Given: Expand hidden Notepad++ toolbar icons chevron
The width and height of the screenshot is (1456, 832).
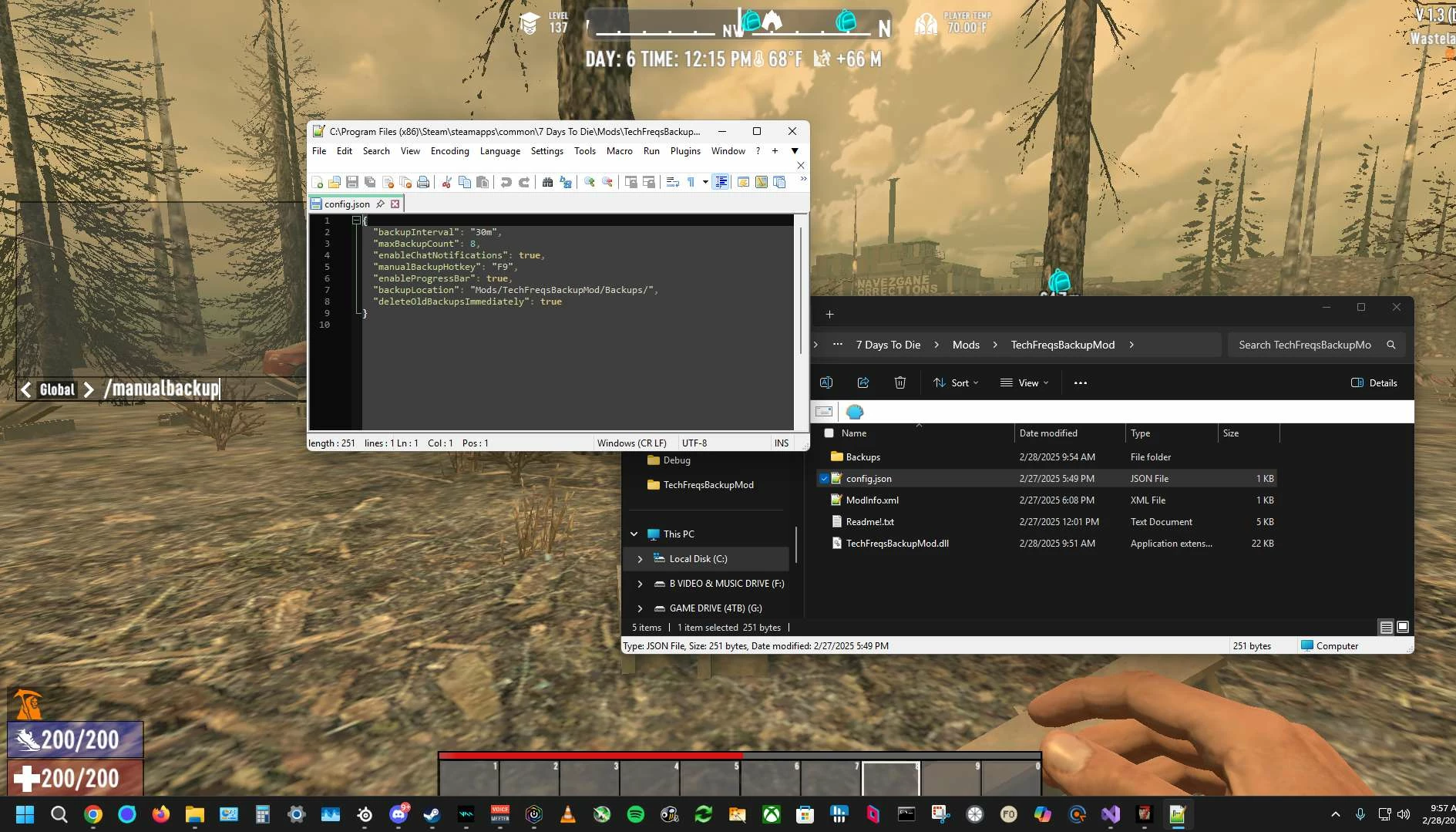Looking at the screenshot, I should click(x=803, y=179).
